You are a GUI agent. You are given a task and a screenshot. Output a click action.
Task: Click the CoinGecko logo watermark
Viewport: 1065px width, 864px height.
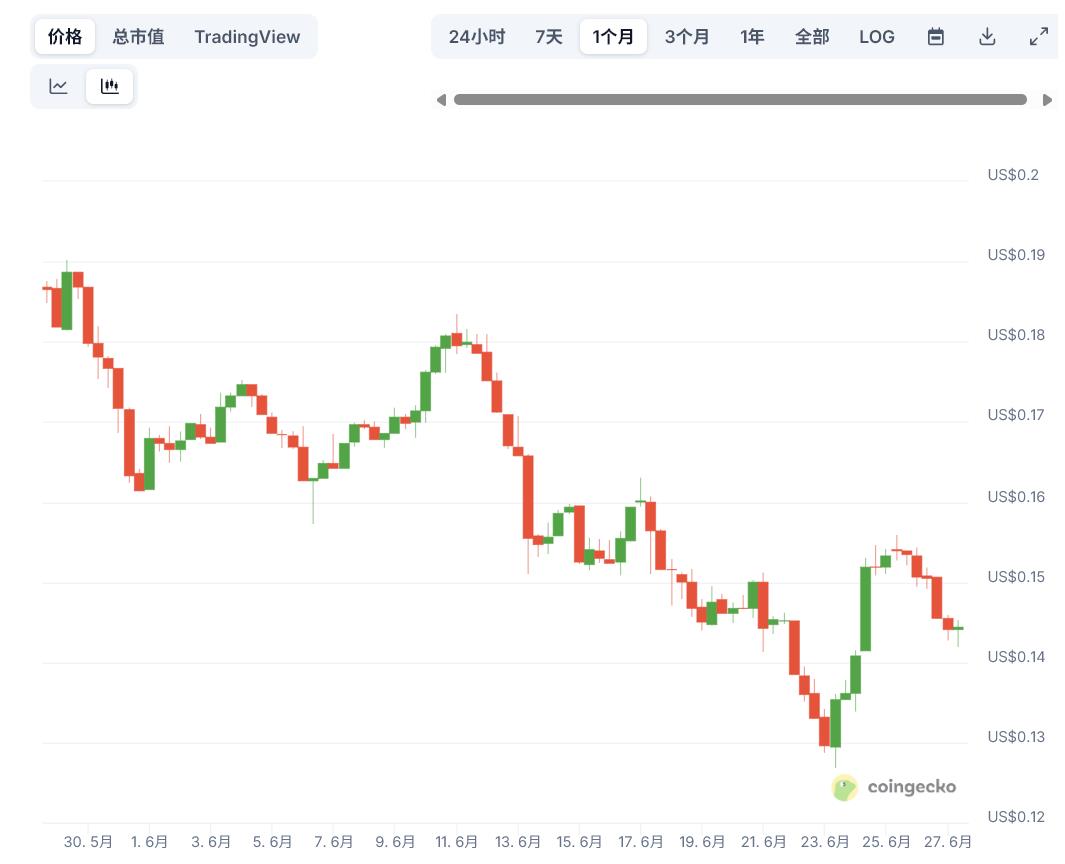(x=894, y=787)
